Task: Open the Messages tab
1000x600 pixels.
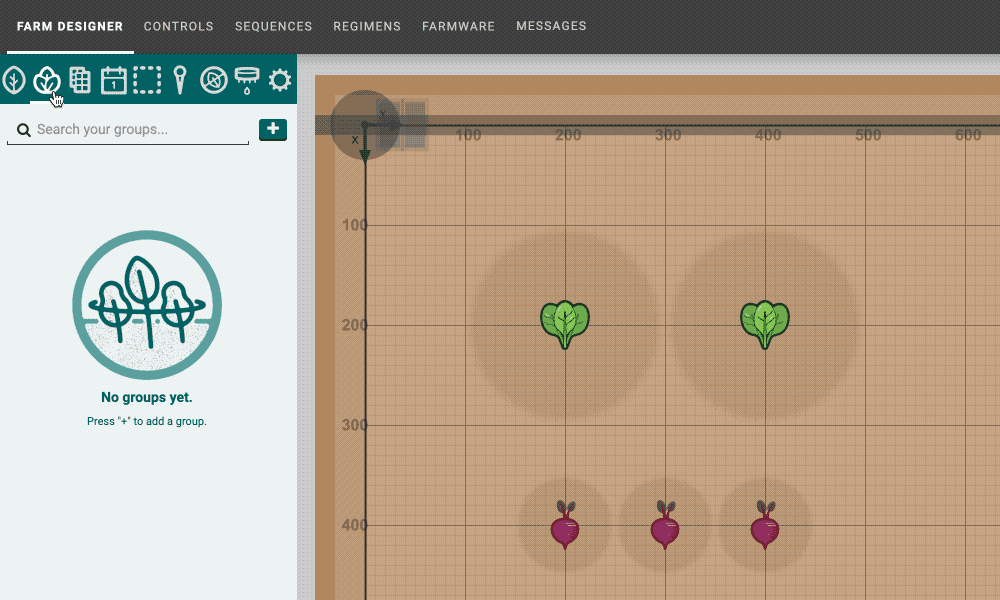Action: pyautogui.click(x=551, y=26)
